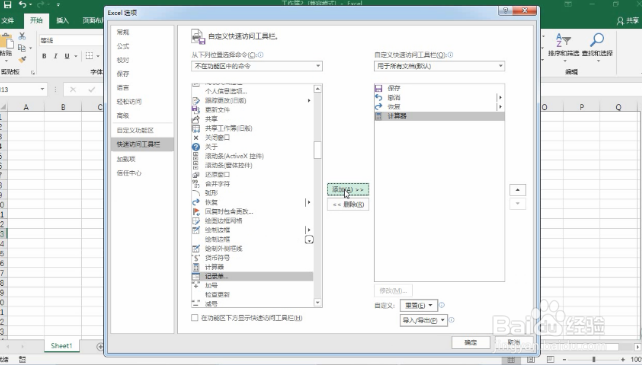Image resolution: width=642 pixels, height=368 pixels.
Task: Click the 更新文件 command icon in list
Action: tap(196, 109)
